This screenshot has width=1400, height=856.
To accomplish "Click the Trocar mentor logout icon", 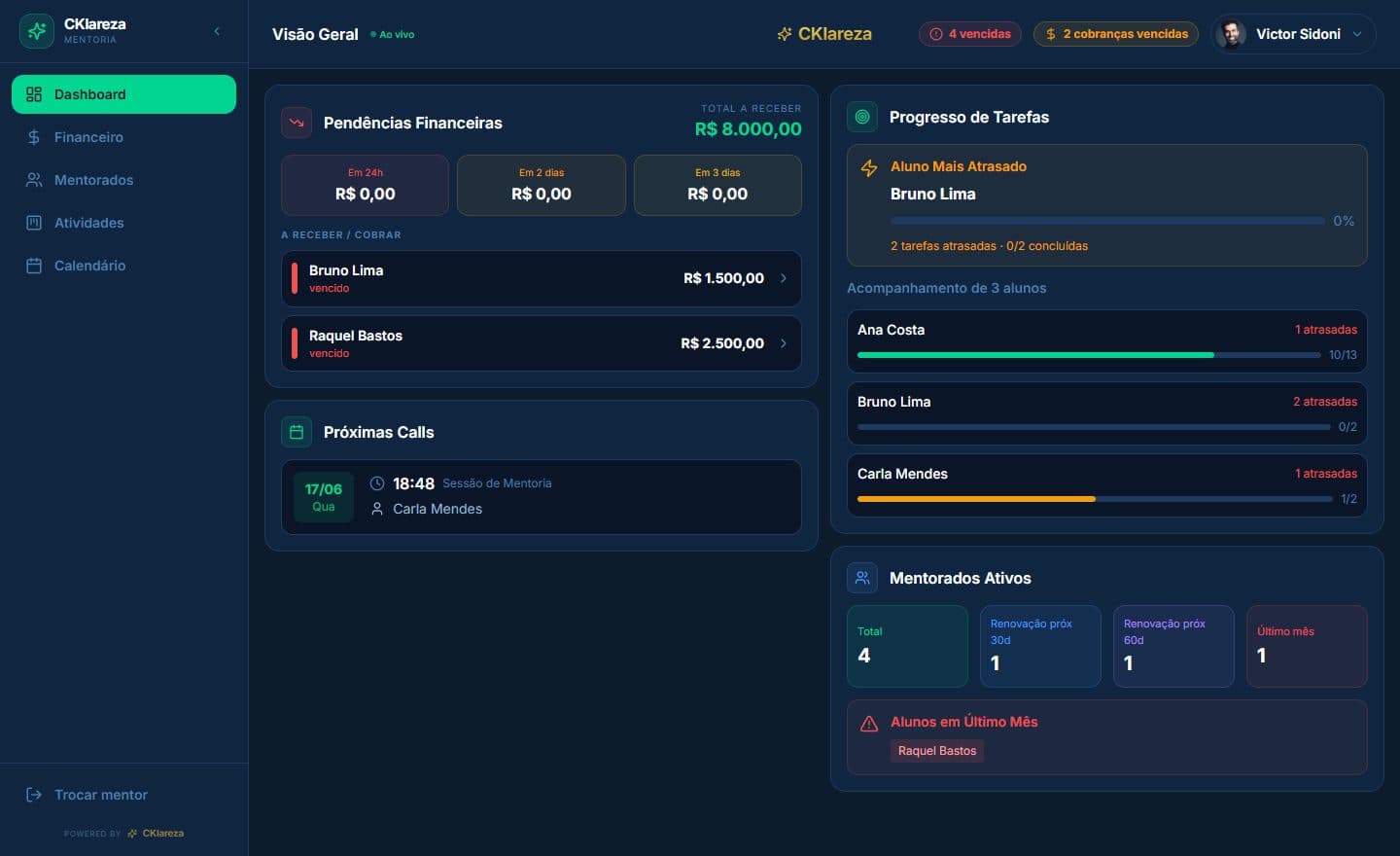I will (x=34, y=795).
